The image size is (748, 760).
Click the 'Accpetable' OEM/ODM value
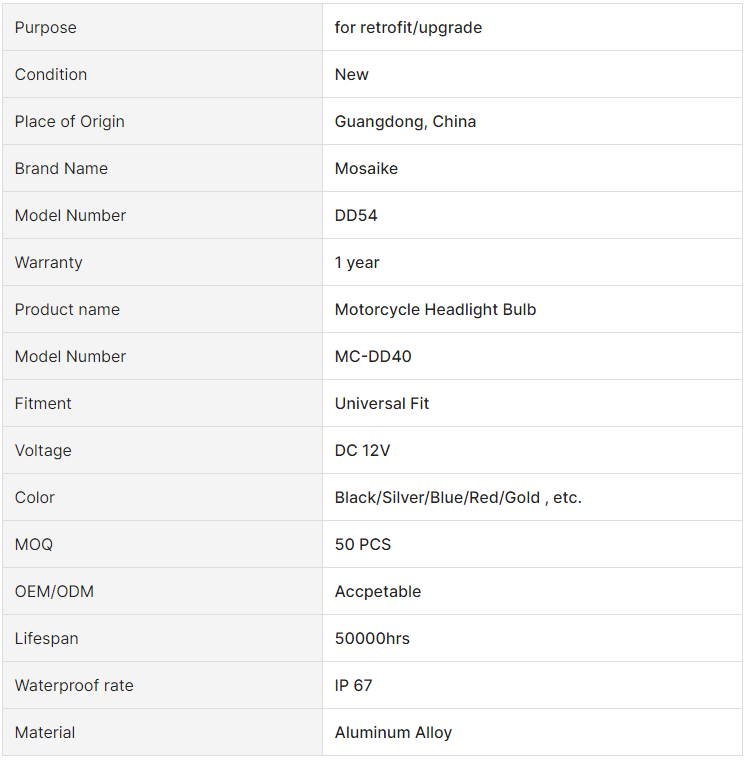[378, 591]
